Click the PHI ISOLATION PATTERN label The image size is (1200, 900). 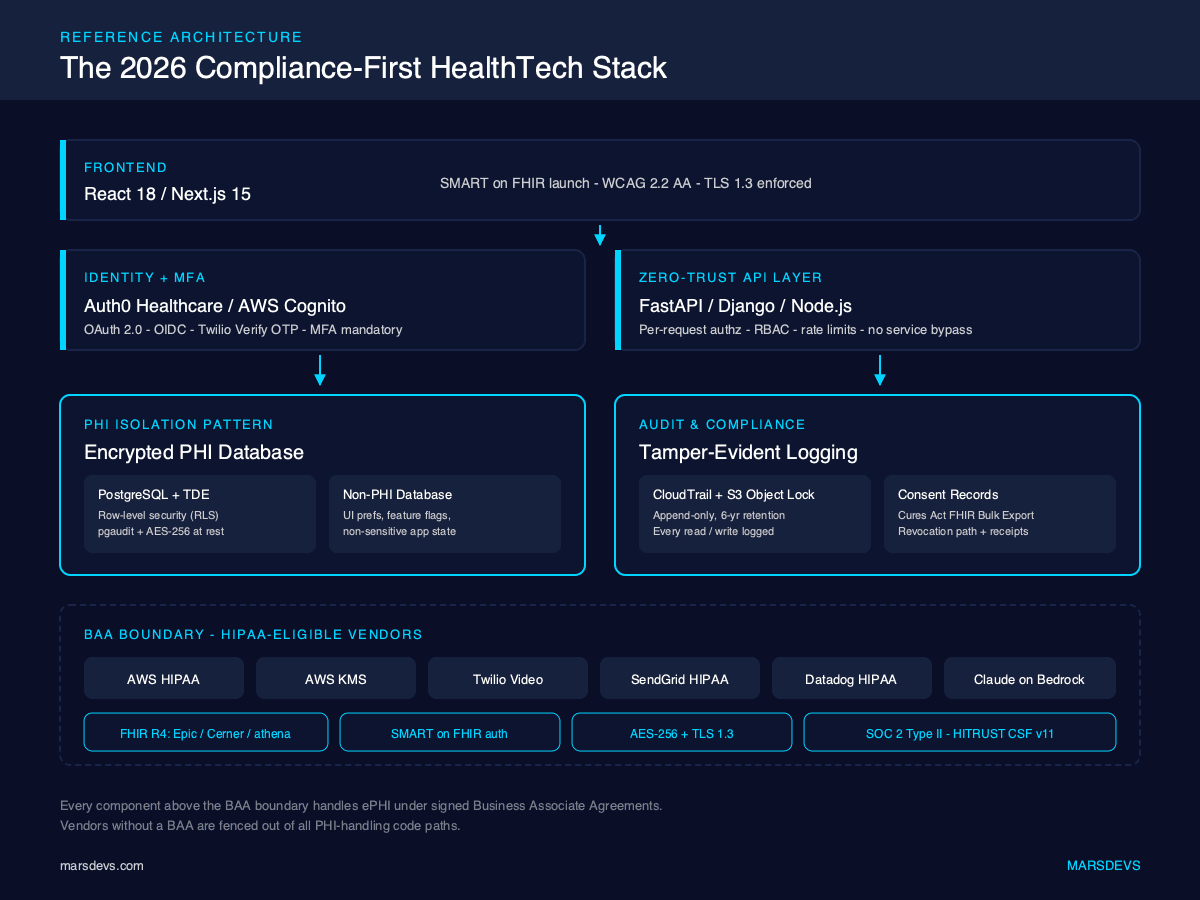tap(179, 425)
